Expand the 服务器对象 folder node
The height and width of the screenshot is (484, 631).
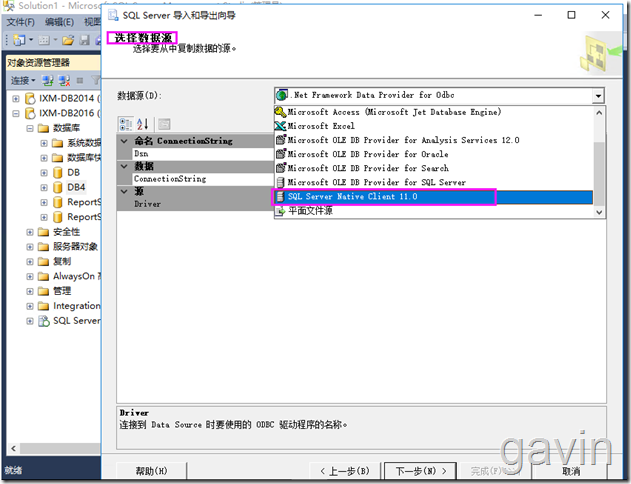[30, 247]
